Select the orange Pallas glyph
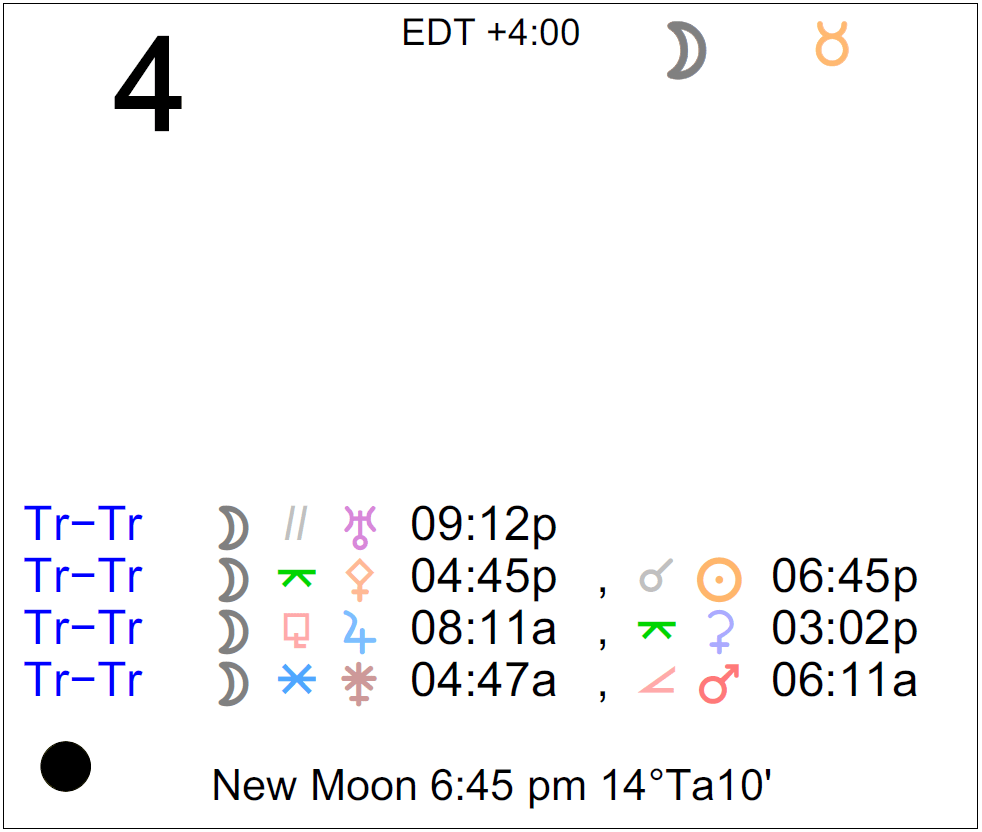Screen dimensions: 982x832 (x=357, y=578)
